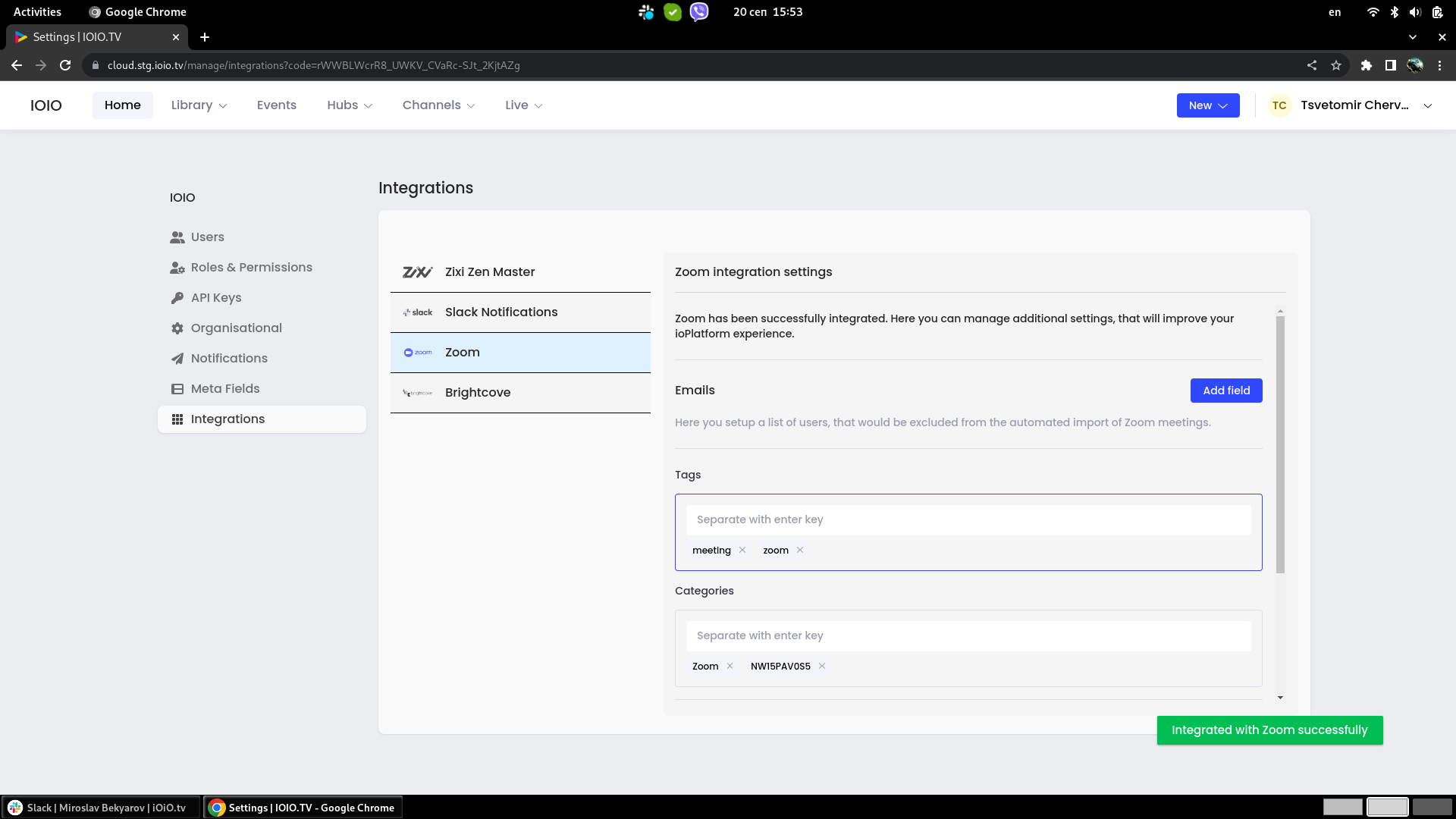This screenshot has width=1456, height=819.
Task: Open the tab search chevron
Action: click(1412, 37)
